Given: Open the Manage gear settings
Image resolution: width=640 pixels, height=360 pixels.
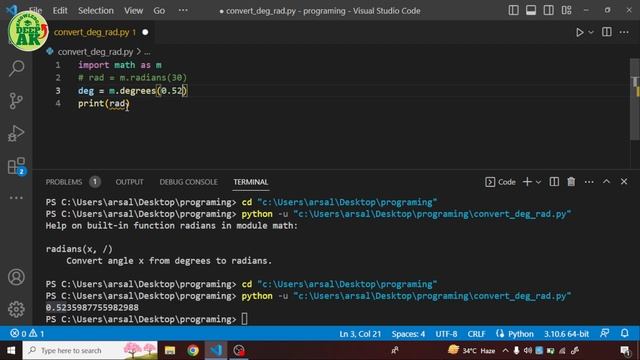Looking at the screenshot, I should click(16, 309).
